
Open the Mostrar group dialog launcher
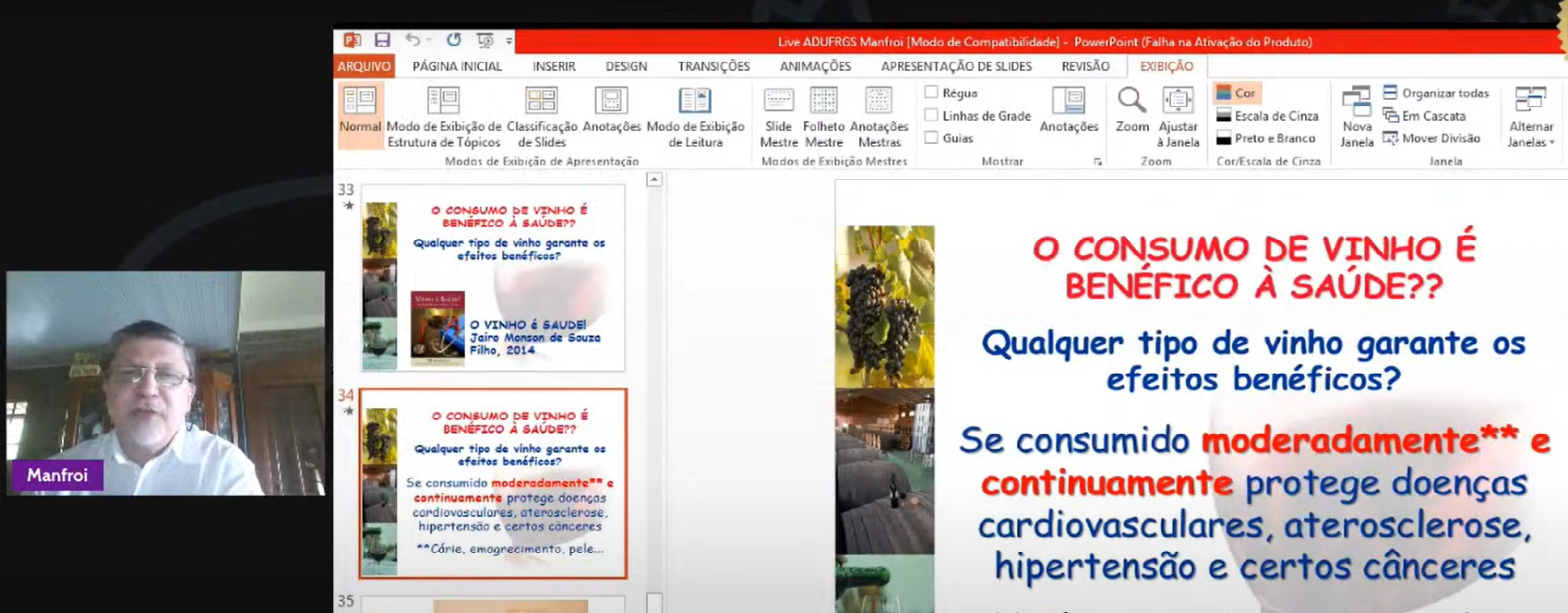point(1097,162)
